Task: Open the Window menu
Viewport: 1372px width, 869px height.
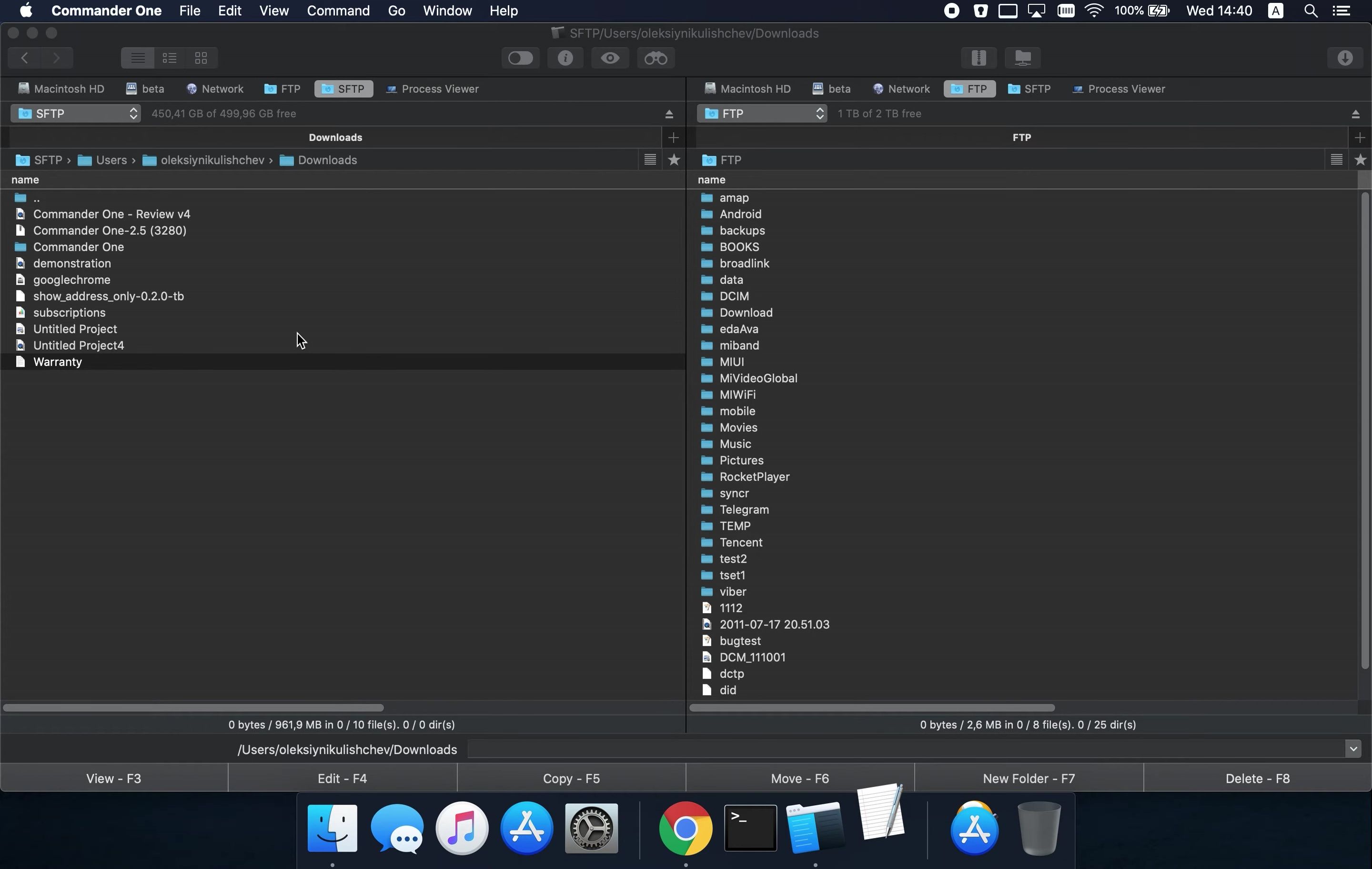Action: coord(447,11)
